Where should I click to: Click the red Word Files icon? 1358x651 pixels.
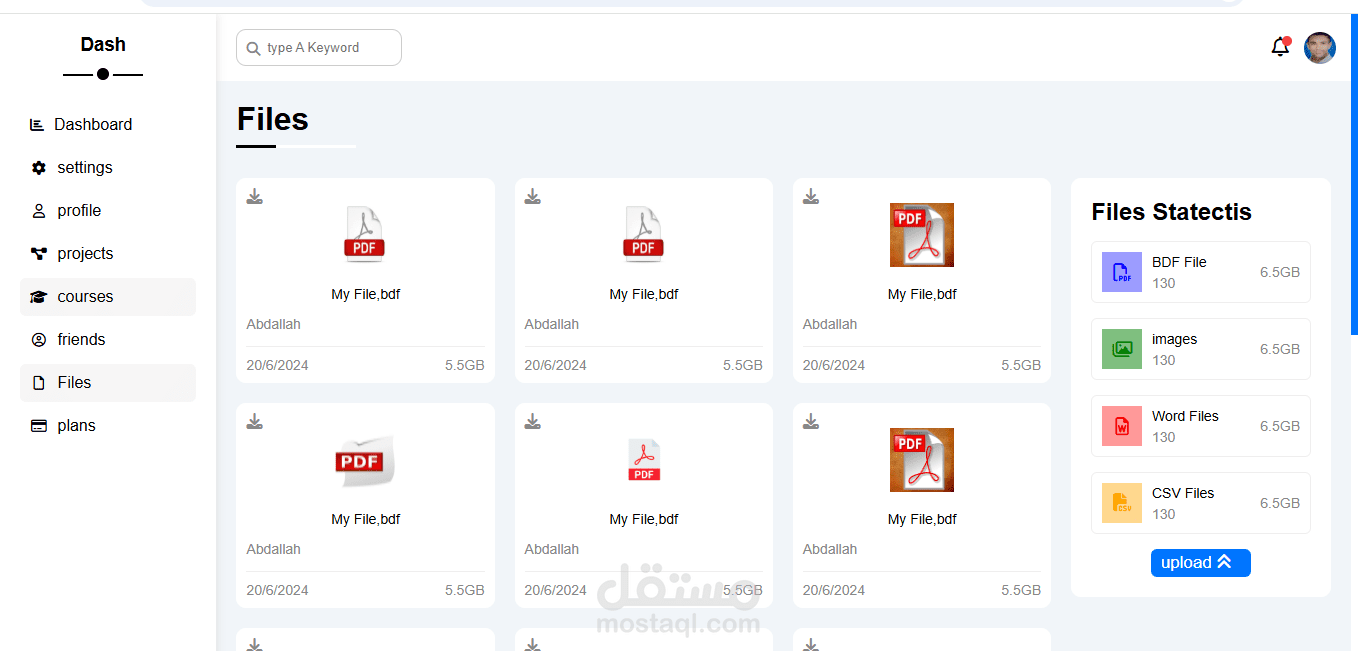(x=1122, y=426)
